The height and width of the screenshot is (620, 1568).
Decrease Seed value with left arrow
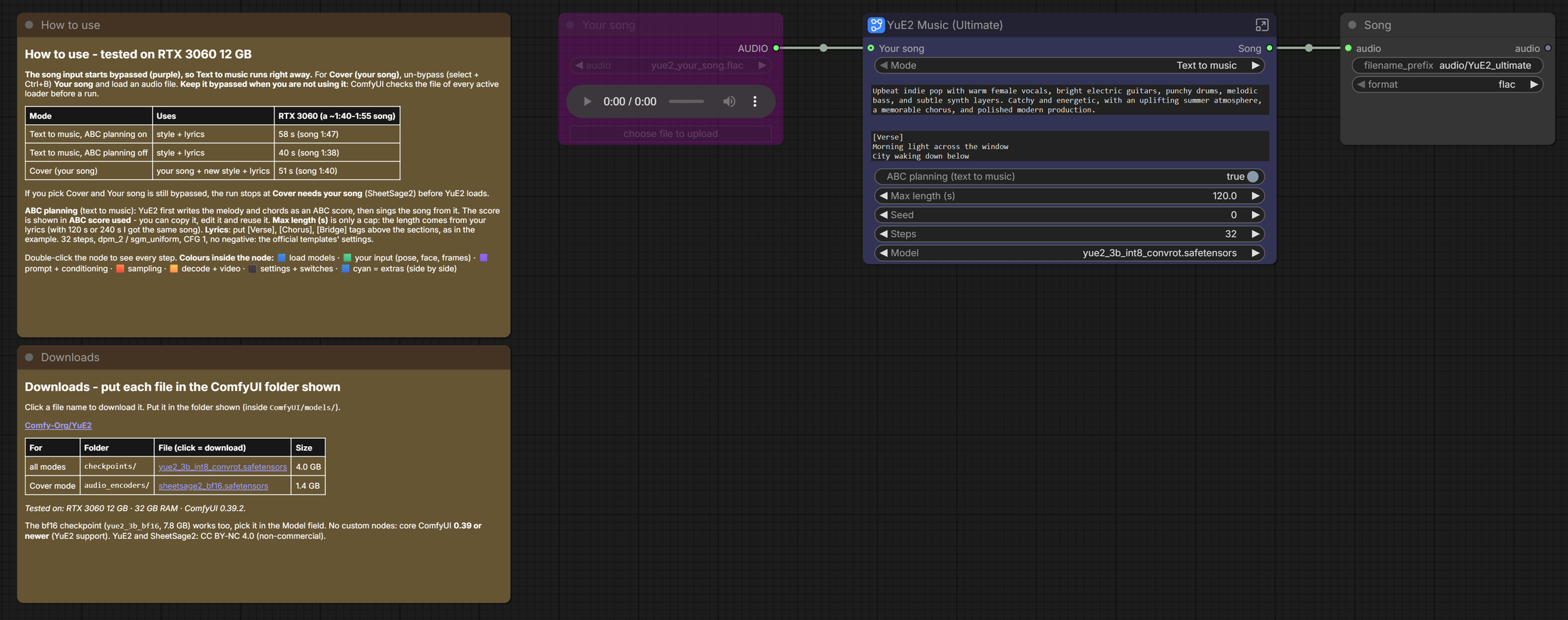[884, 215]
